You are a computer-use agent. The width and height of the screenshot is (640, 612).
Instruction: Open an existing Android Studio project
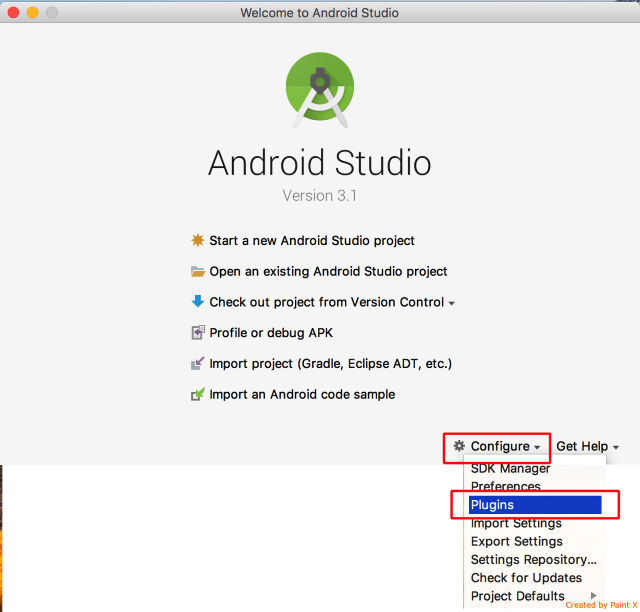tap(328, 272)
